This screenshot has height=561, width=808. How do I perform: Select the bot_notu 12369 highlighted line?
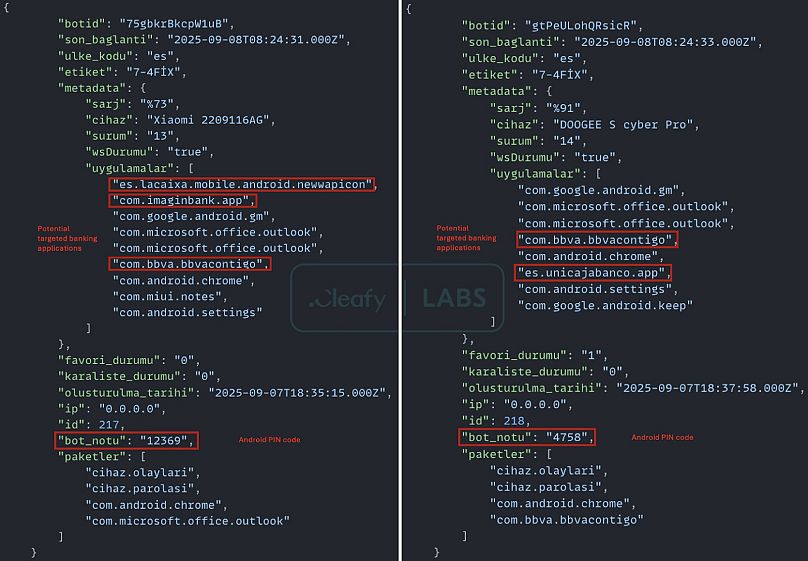coord(126,440)
